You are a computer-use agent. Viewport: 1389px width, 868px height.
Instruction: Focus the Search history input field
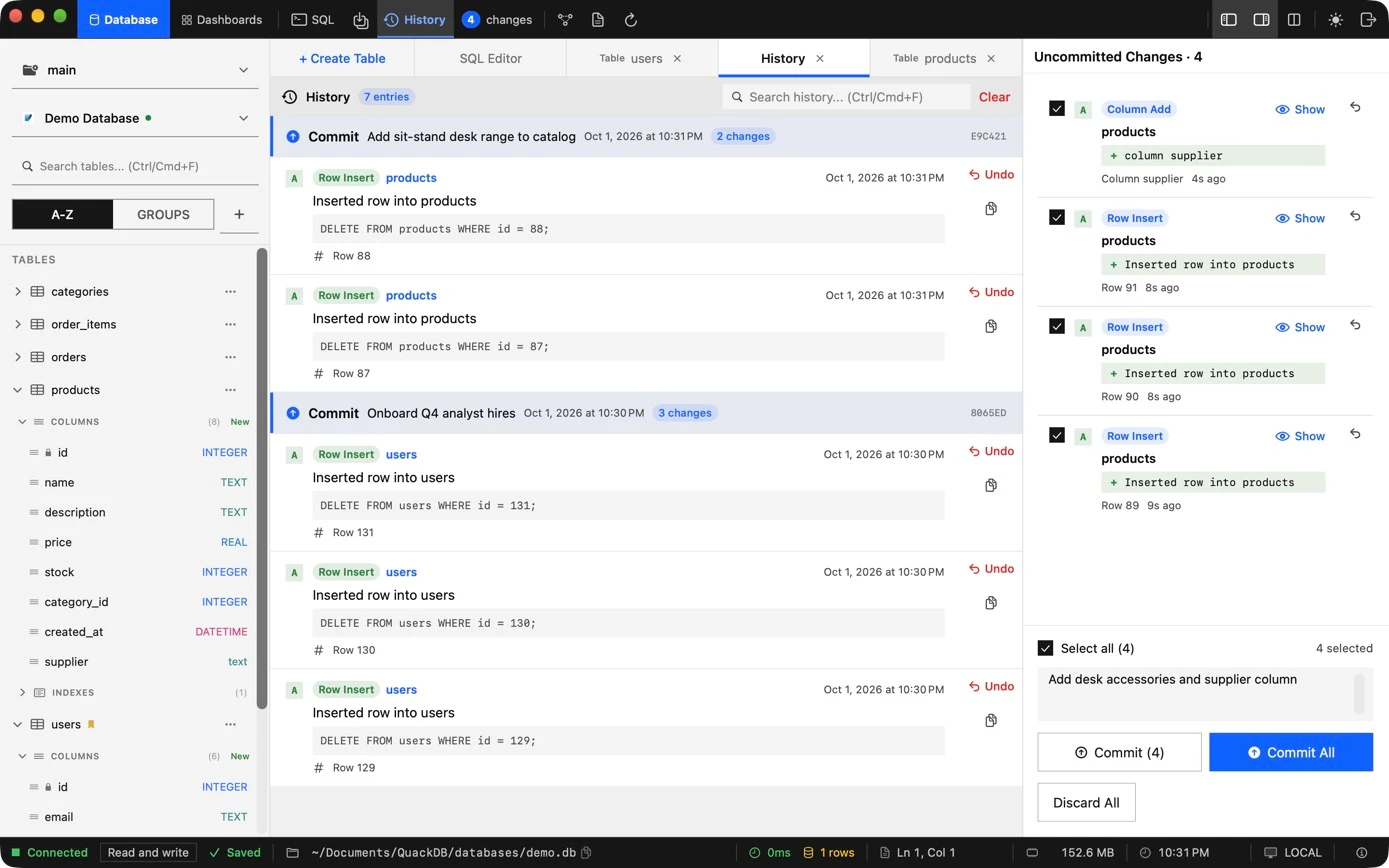pyautogui.click(x=846, y=97)
